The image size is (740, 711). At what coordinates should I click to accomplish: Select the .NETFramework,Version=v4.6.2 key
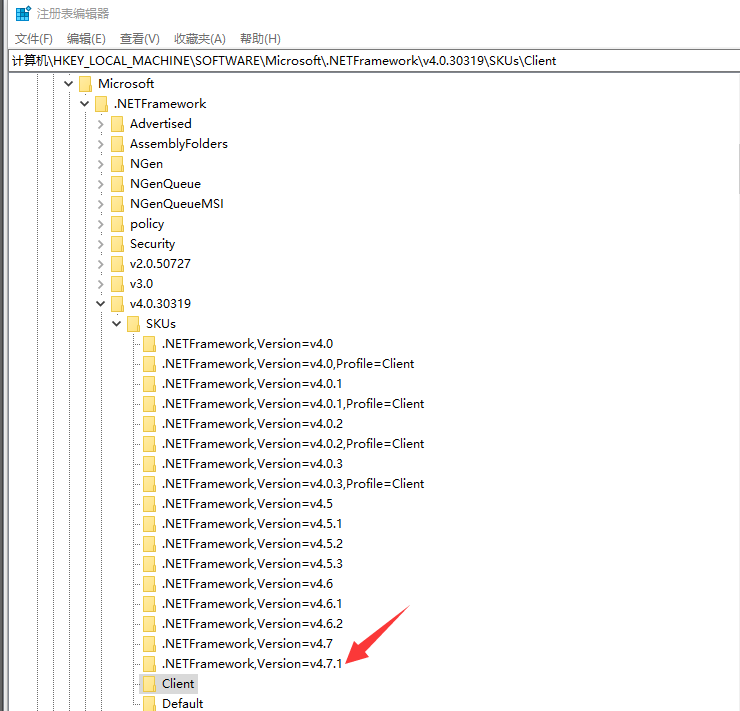tap(252, 624)
